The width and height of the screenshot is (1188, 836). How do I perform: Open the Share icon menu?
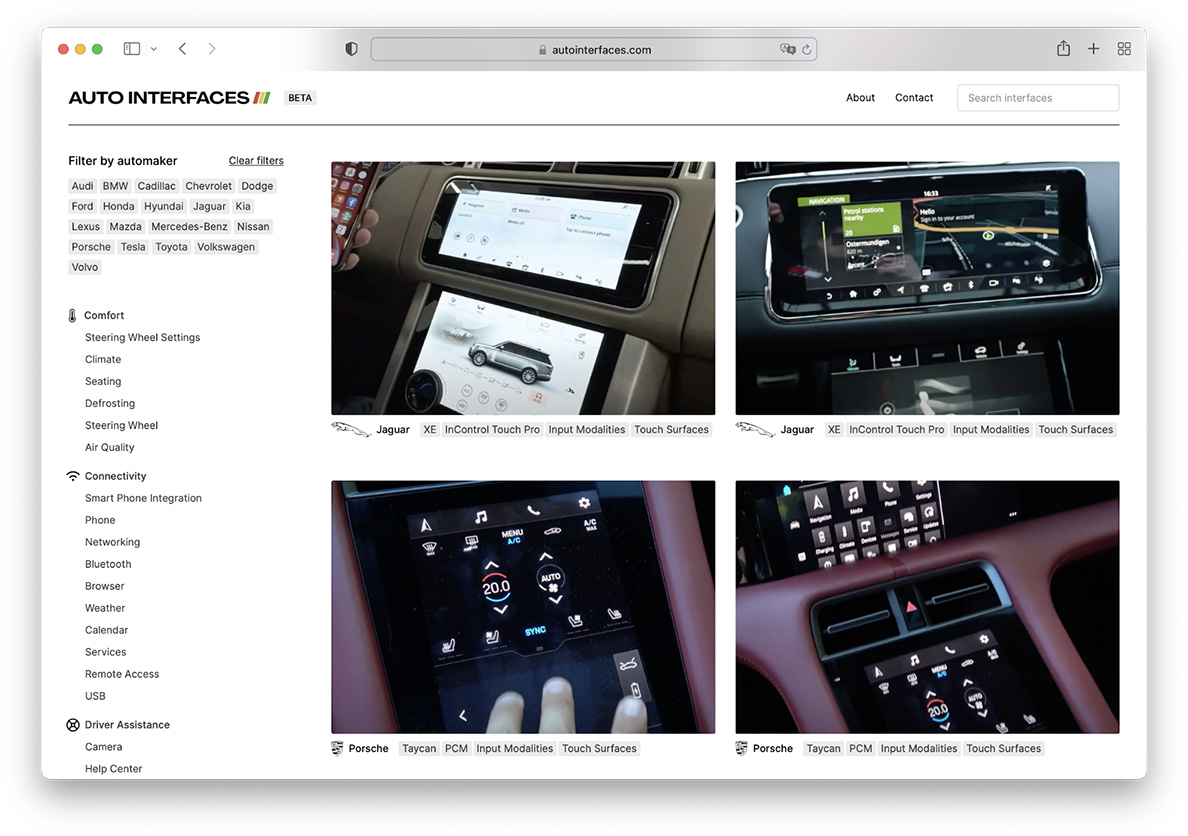coord(1064,49)
